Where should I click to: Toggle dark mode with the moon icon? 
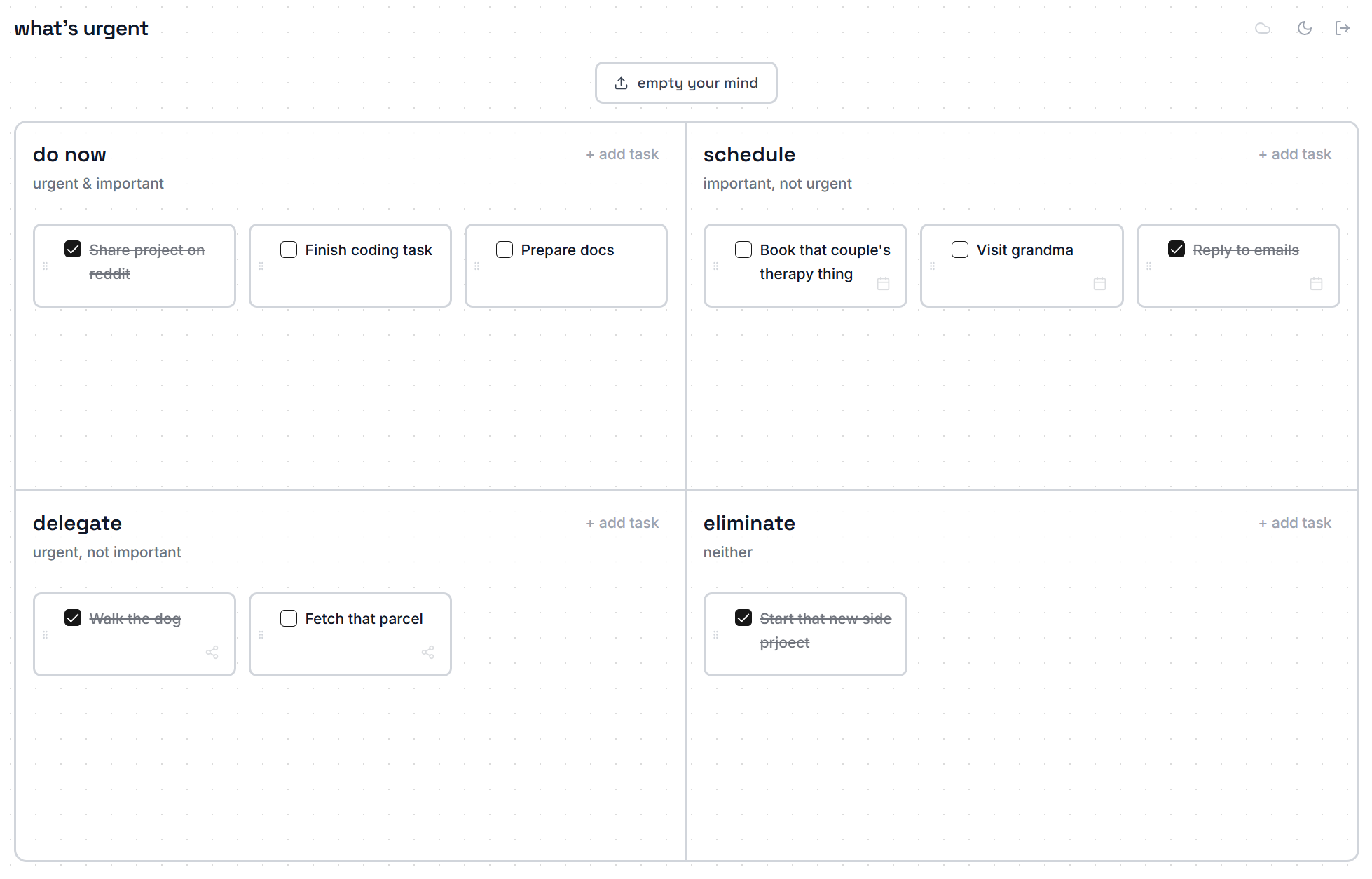tap(1305, 28)
